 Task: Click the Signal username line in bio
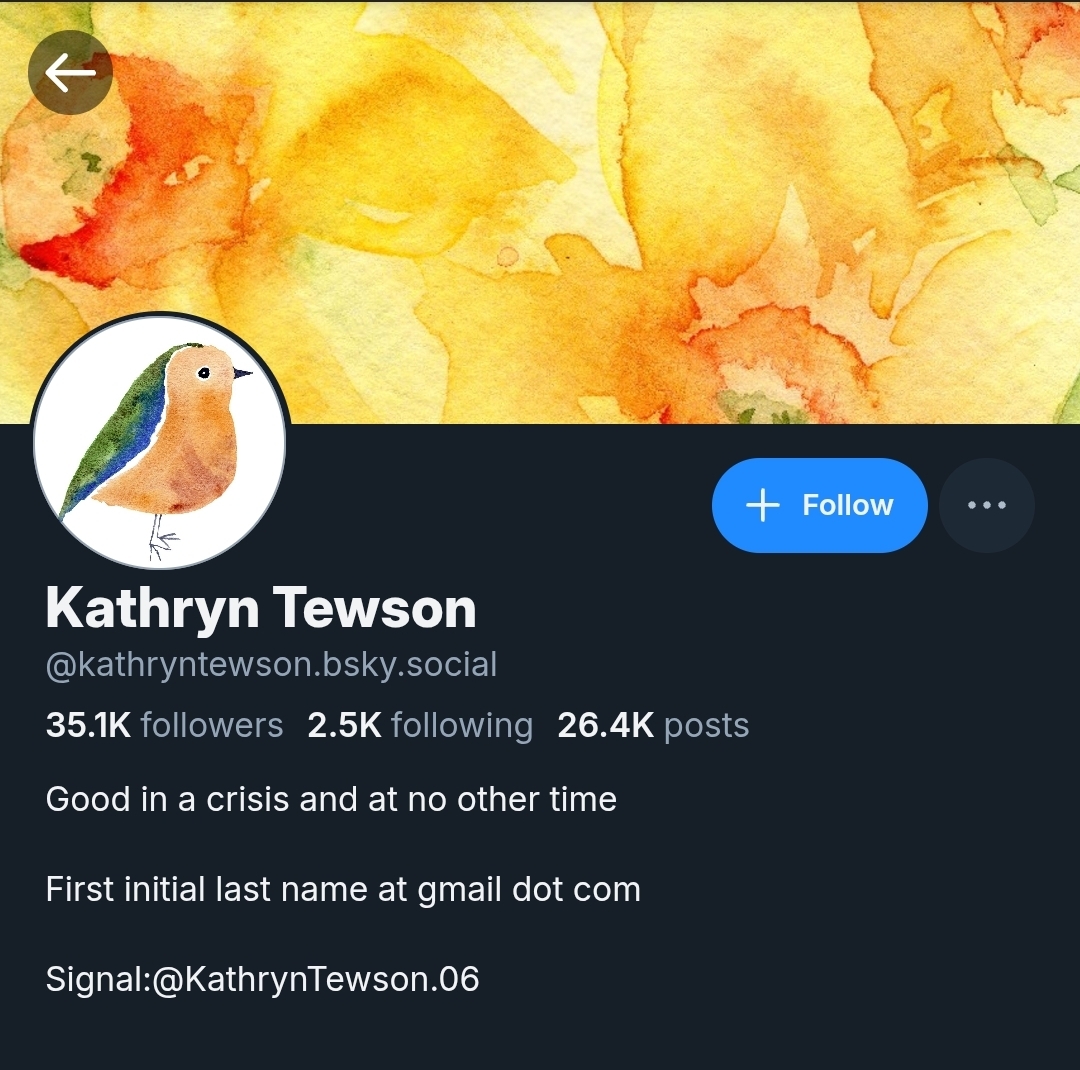tap(262, 978)
